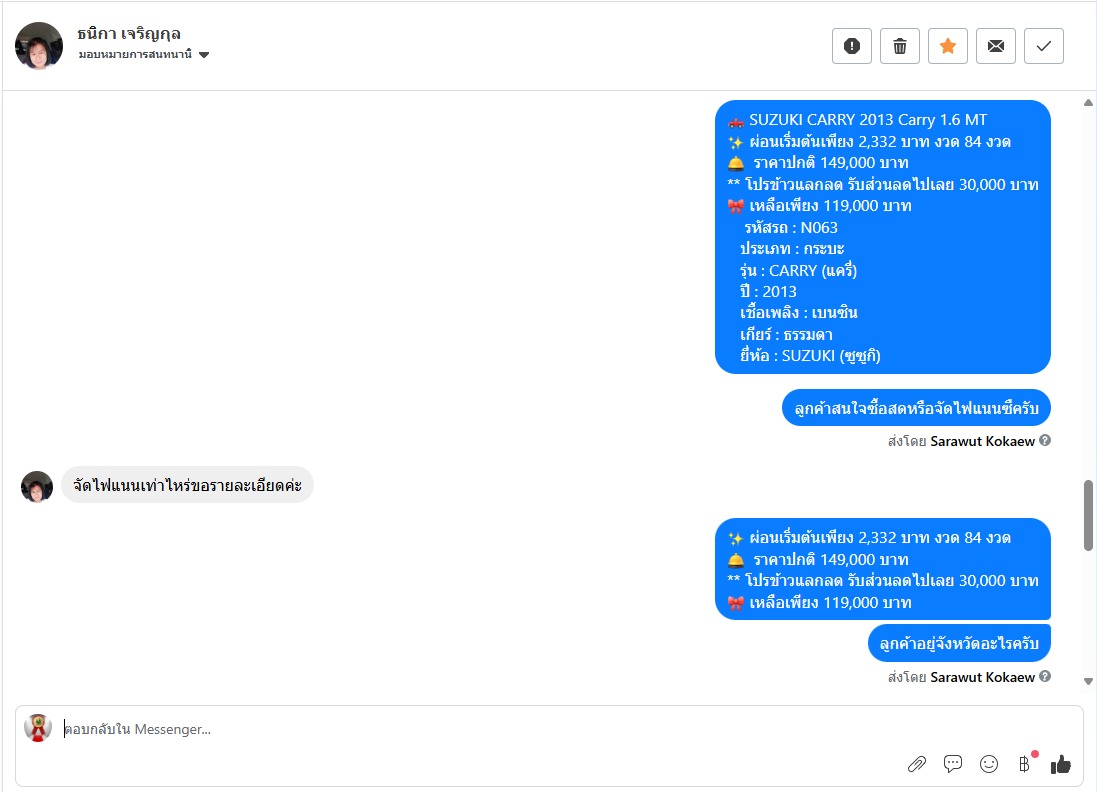Send a thumbs-up like
The image size is (1097, 792).
[x=1061, y=764]
